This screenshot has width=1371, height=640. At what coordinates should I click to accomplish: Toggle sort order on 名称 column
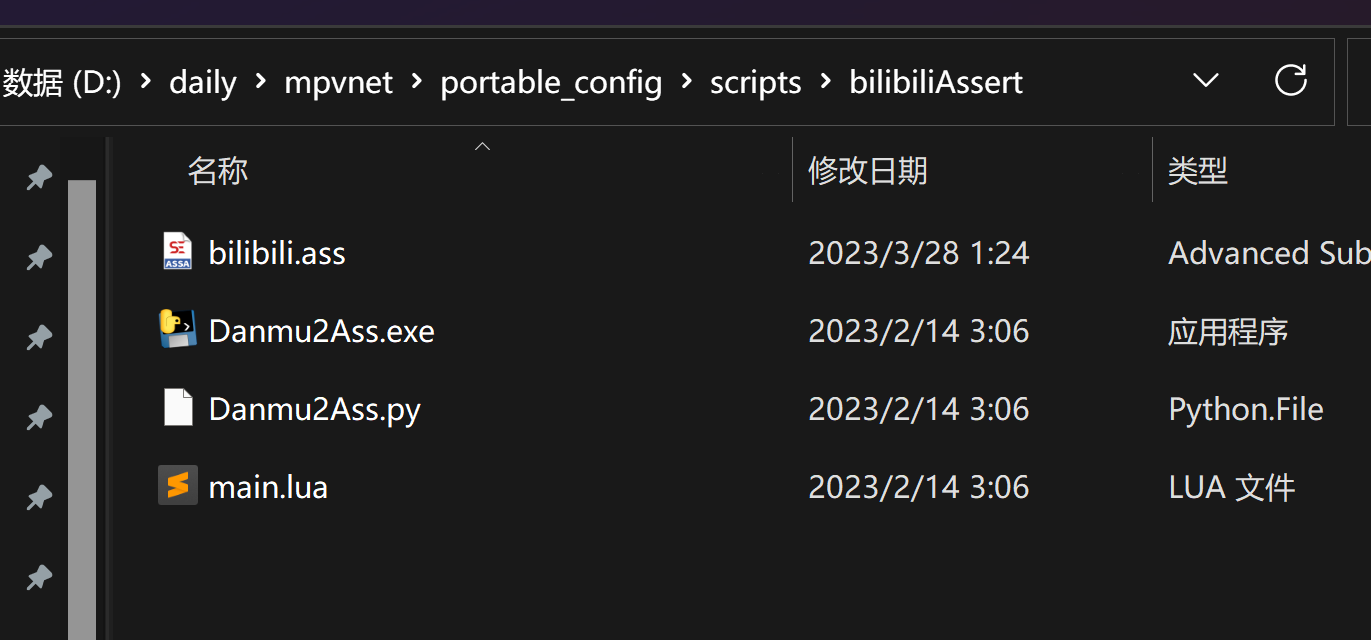pos(218,170)
